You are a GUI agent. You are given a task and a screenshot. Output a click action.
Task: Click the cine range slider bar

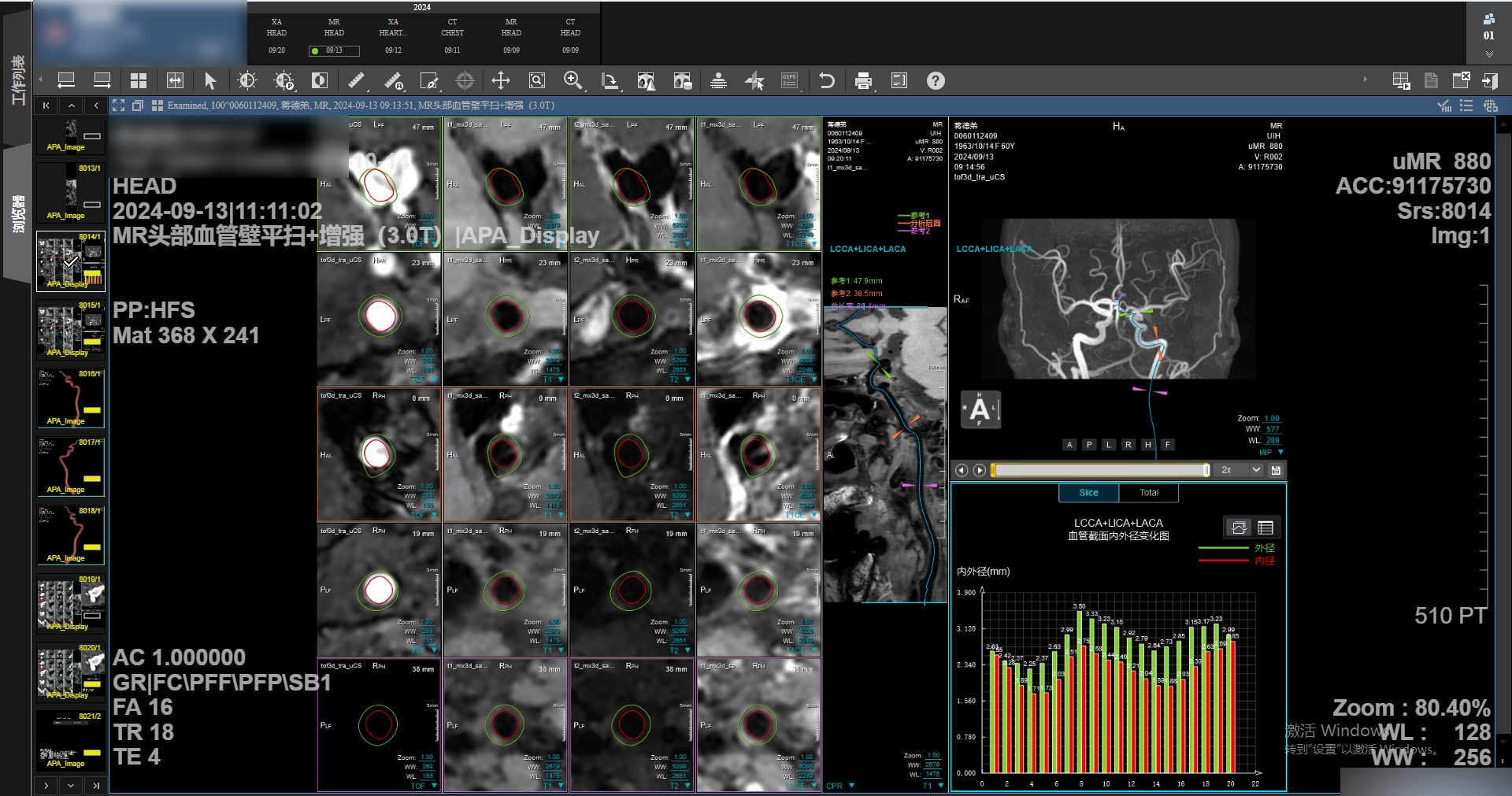point(1099,470)
